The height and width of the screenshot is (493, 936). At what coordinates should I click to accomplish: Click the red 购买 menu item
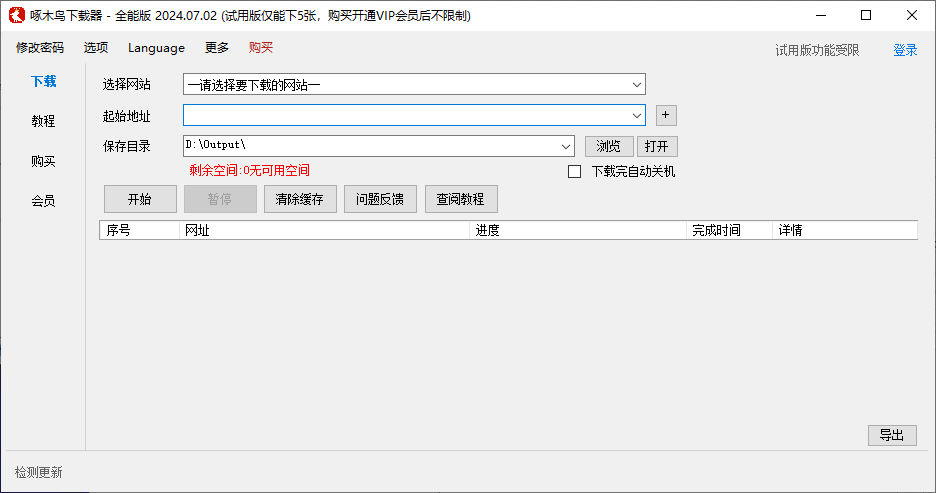point(261,48)
